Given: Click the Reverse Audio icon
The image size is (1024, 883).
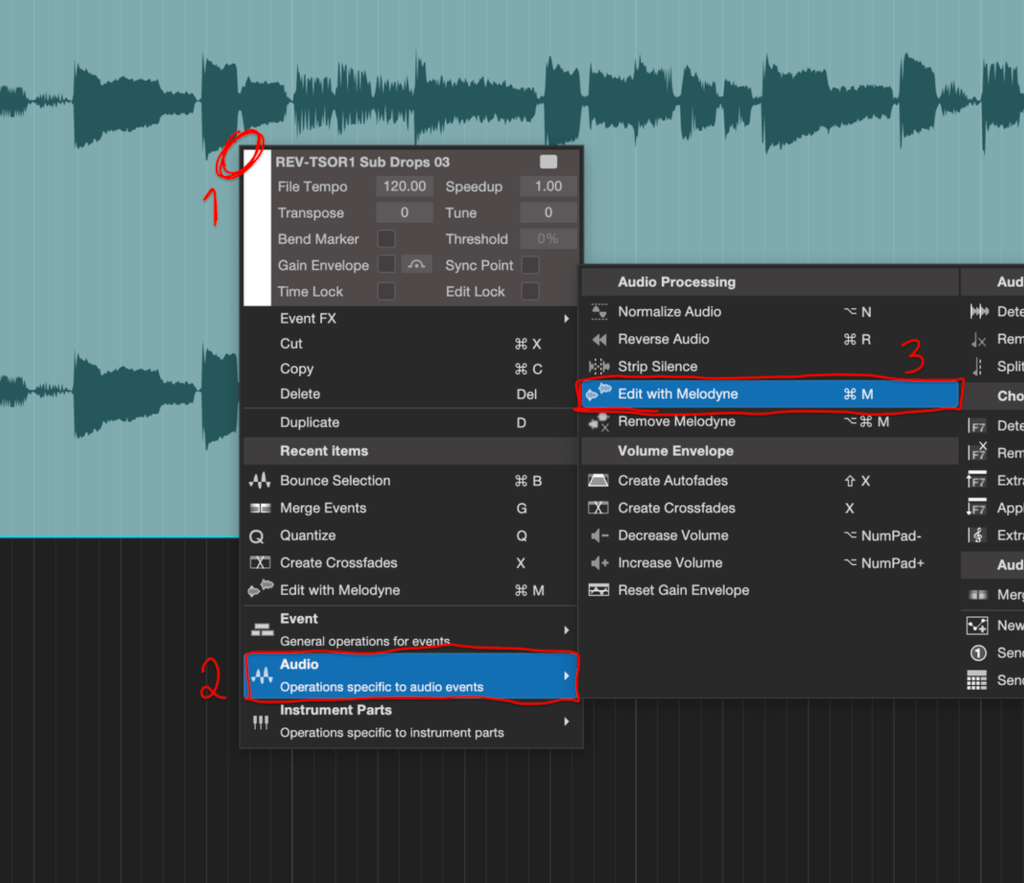Looking at the screenshot, I should tap(599, 340).
